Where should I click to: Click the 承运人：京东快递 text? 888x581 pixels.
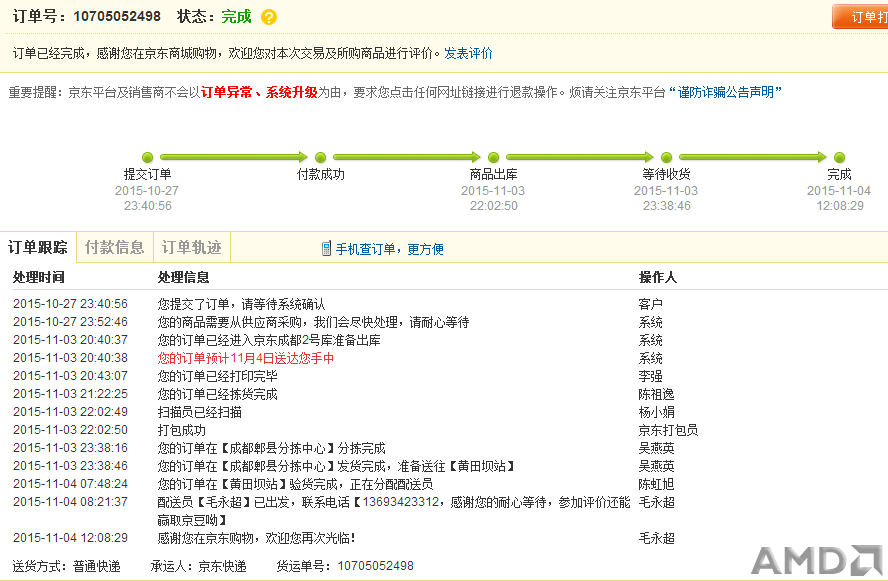[x=198, y=566]
